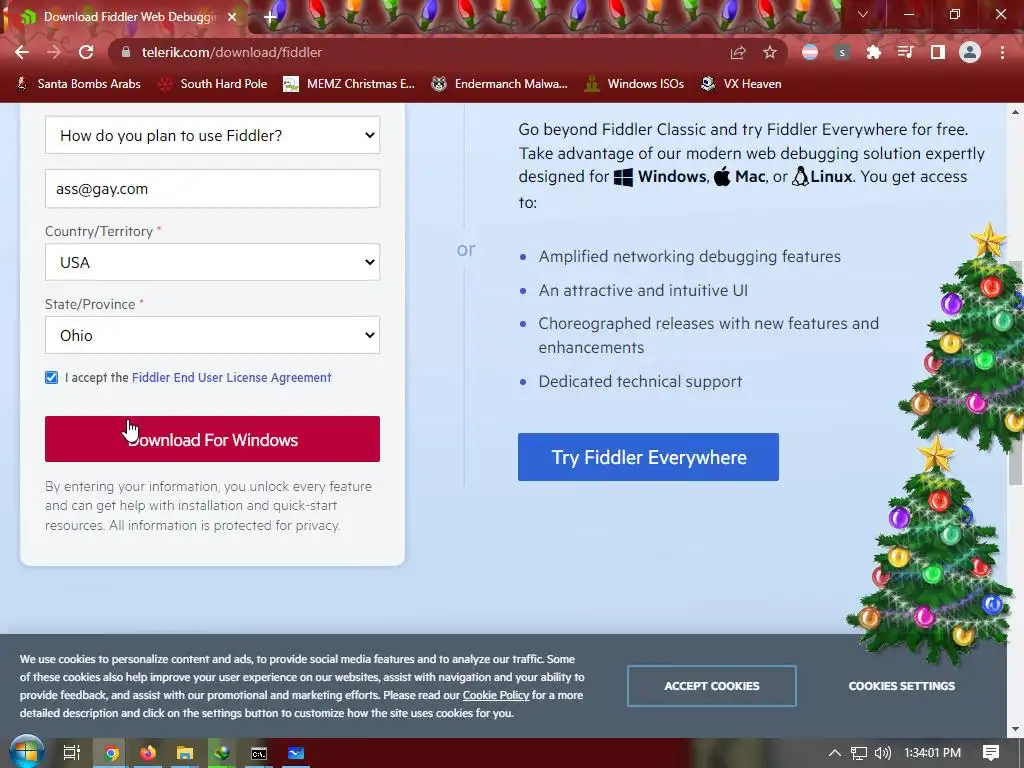Image resolution: width=1024 pixels, height=768 pixels.
Task: Open the South Hard Pole bookmark
Action: pyautogui.click(x=213, y=84)
